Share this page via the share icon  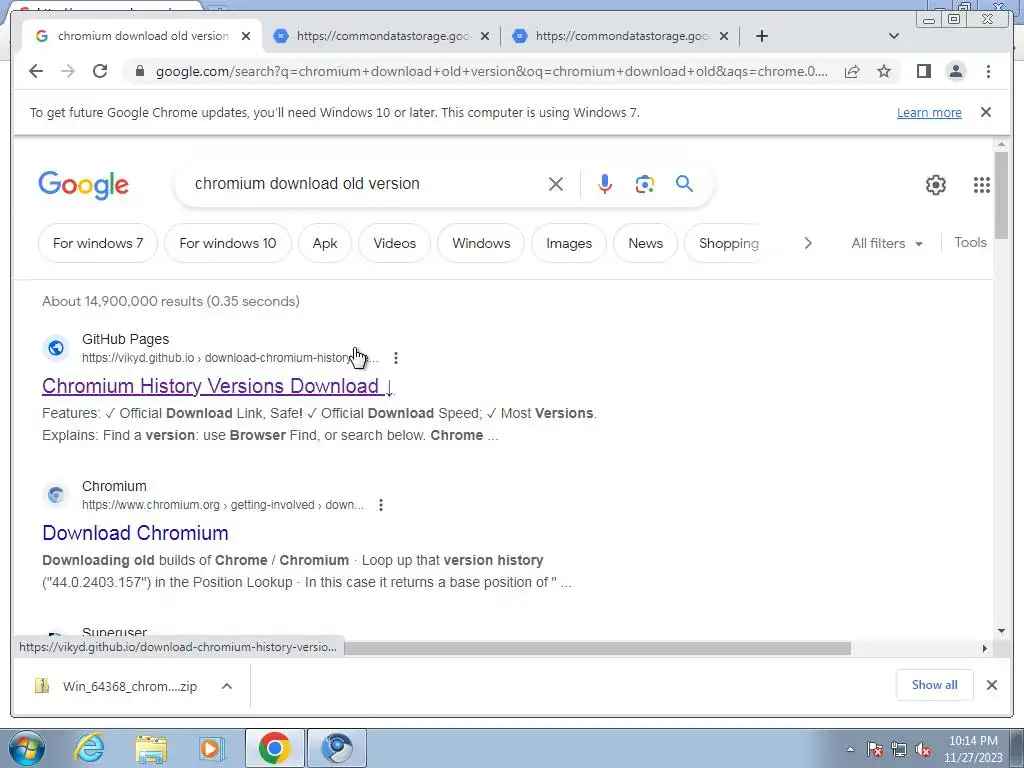point(852,71)
